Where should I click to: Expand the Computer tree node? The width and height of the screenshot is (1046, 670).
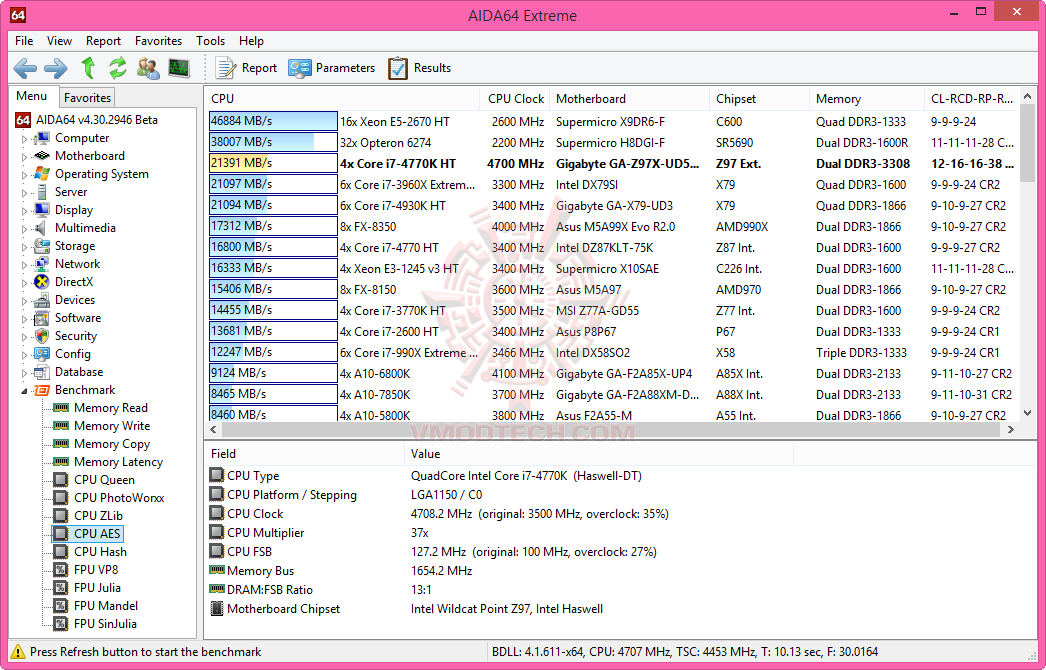25,139
